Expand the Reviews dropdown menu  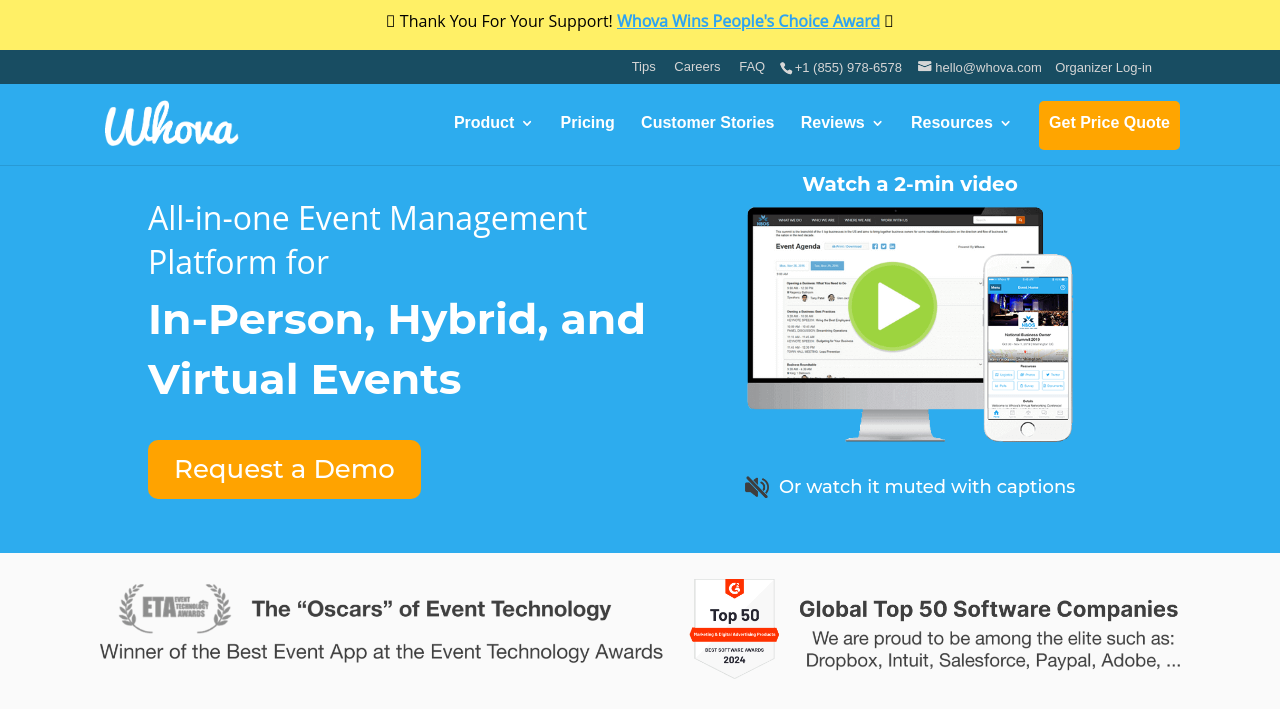[842, 123]
